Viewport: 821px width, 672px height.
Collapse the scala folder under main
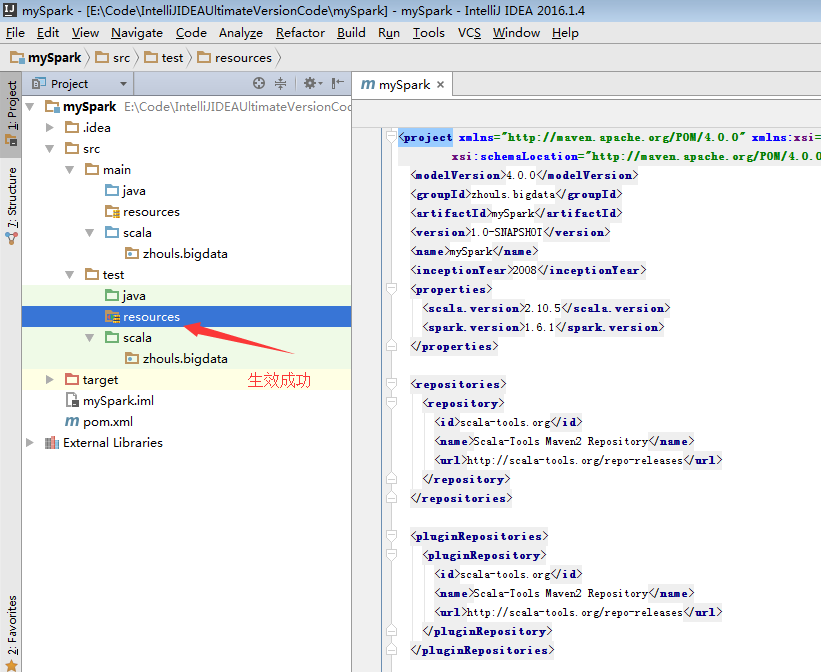(90, 233)
